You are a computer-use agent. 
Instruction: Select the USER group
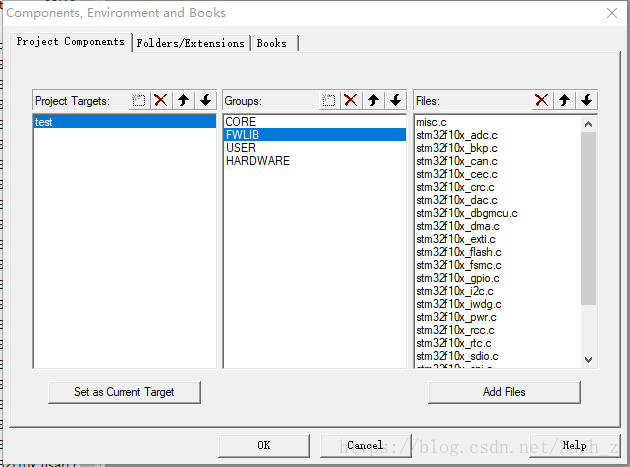pyautogui.click(x=315, y=148)
